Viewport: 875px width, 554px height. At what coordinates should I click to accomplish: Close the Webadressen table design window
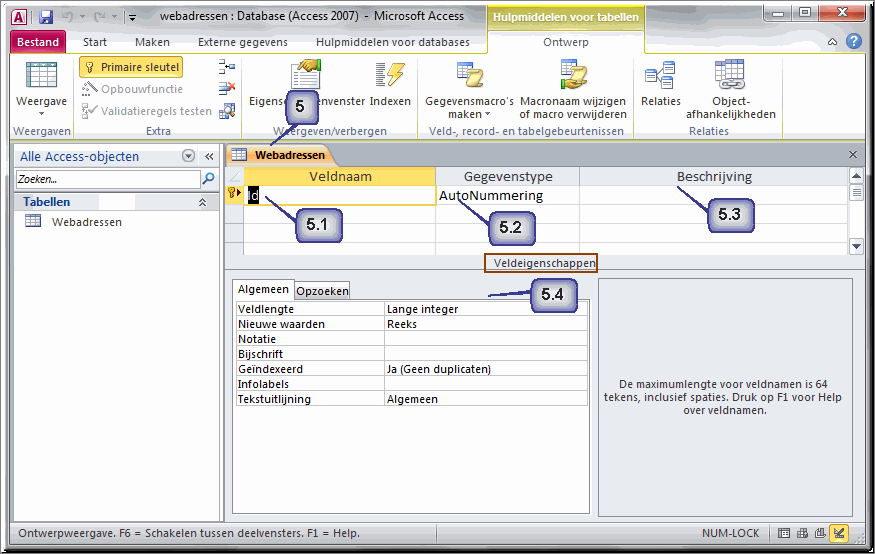(x=853, y=155)
